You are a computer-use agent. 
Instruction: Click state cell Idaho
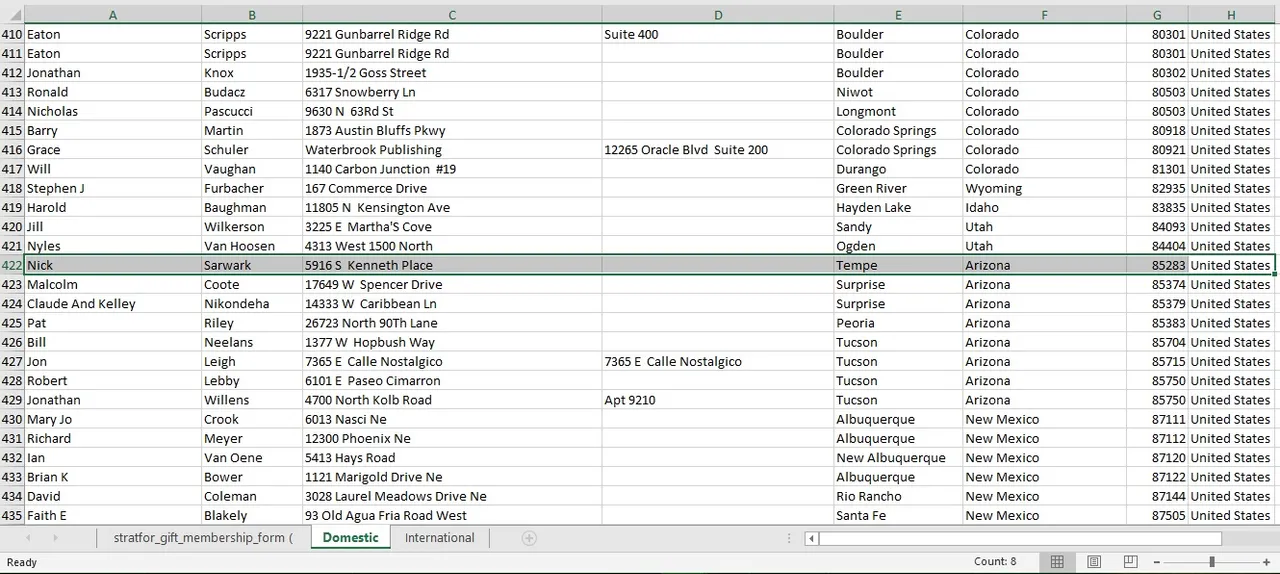pyautogui.click(x=1044, y=207)
